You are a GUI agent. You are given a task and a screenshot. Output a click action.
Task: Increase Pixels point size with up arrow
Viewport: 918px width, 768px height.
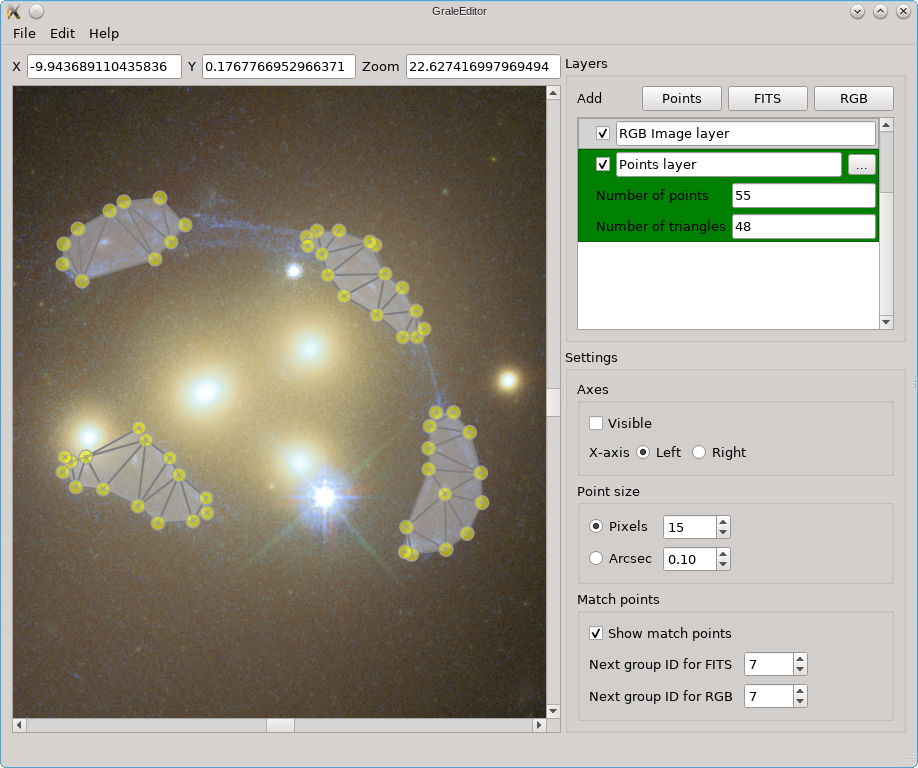[x=723, y=522]
